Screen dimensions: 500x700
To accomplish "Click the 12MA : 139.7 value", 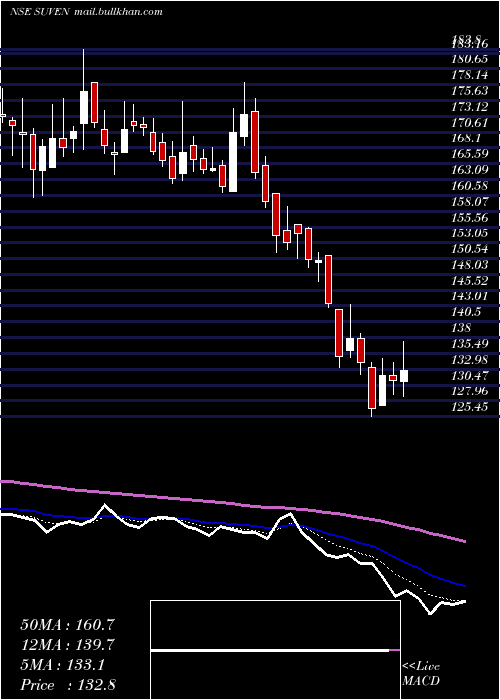I will tap(68, 645).
